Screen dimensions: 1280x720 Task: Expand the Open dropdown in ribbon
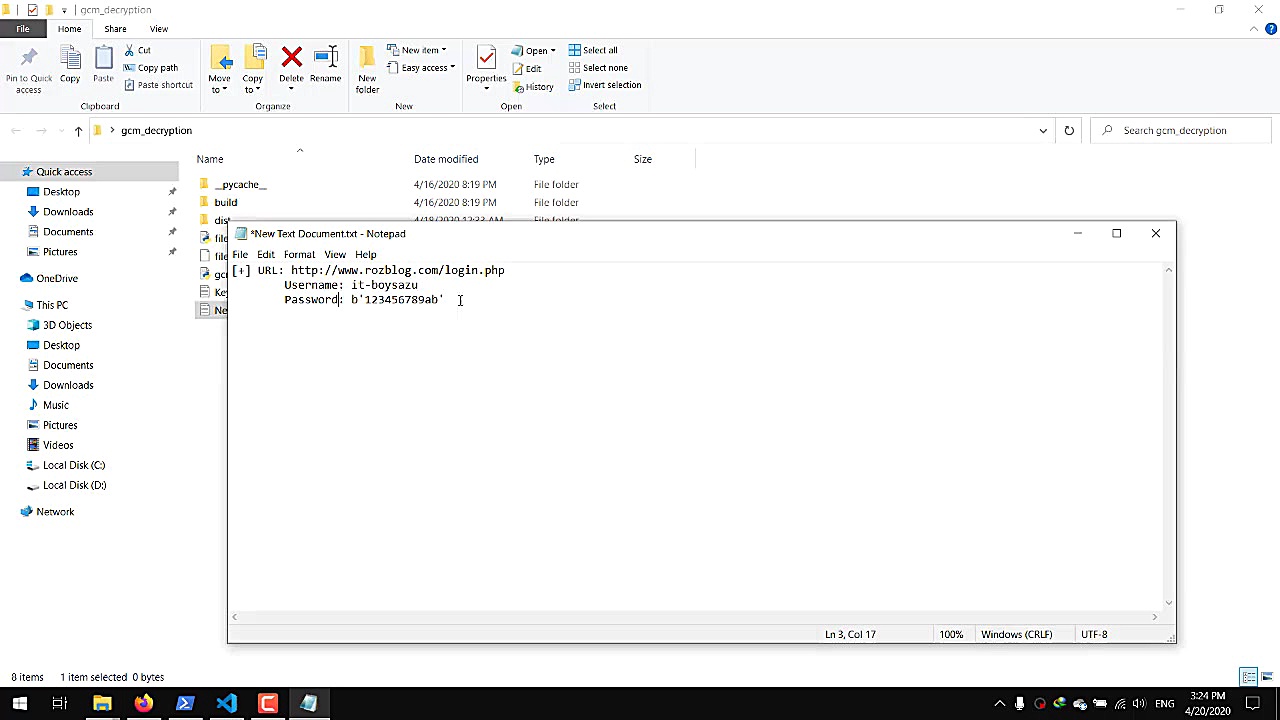pyautogui.click(x=533, y=50)
